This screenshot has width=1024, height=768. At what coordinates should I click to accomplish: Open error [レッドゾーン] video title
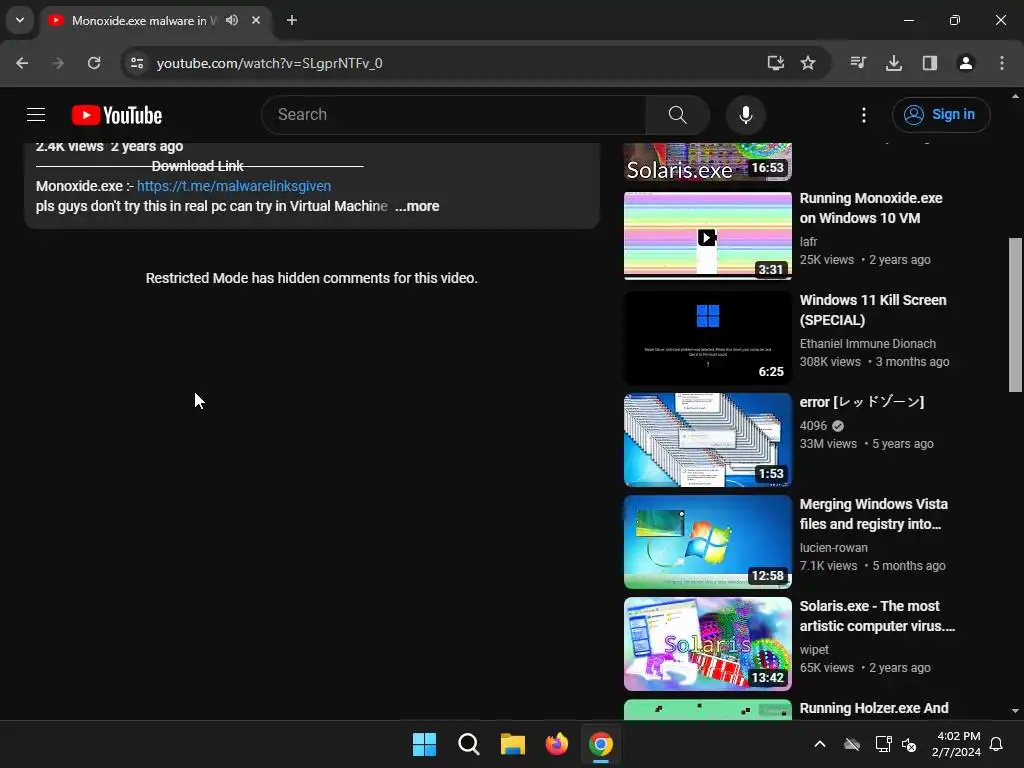coord(861,402)
